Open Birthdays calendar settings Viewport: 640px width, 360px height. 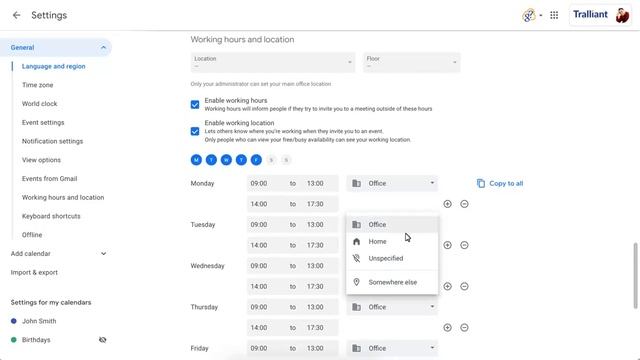[36, 340]
